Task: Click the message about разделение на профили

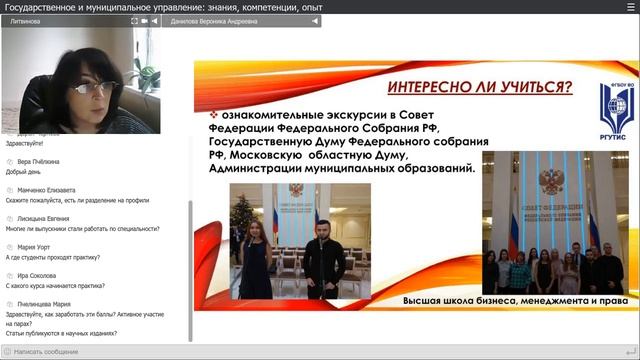Action: click(77, 201)
